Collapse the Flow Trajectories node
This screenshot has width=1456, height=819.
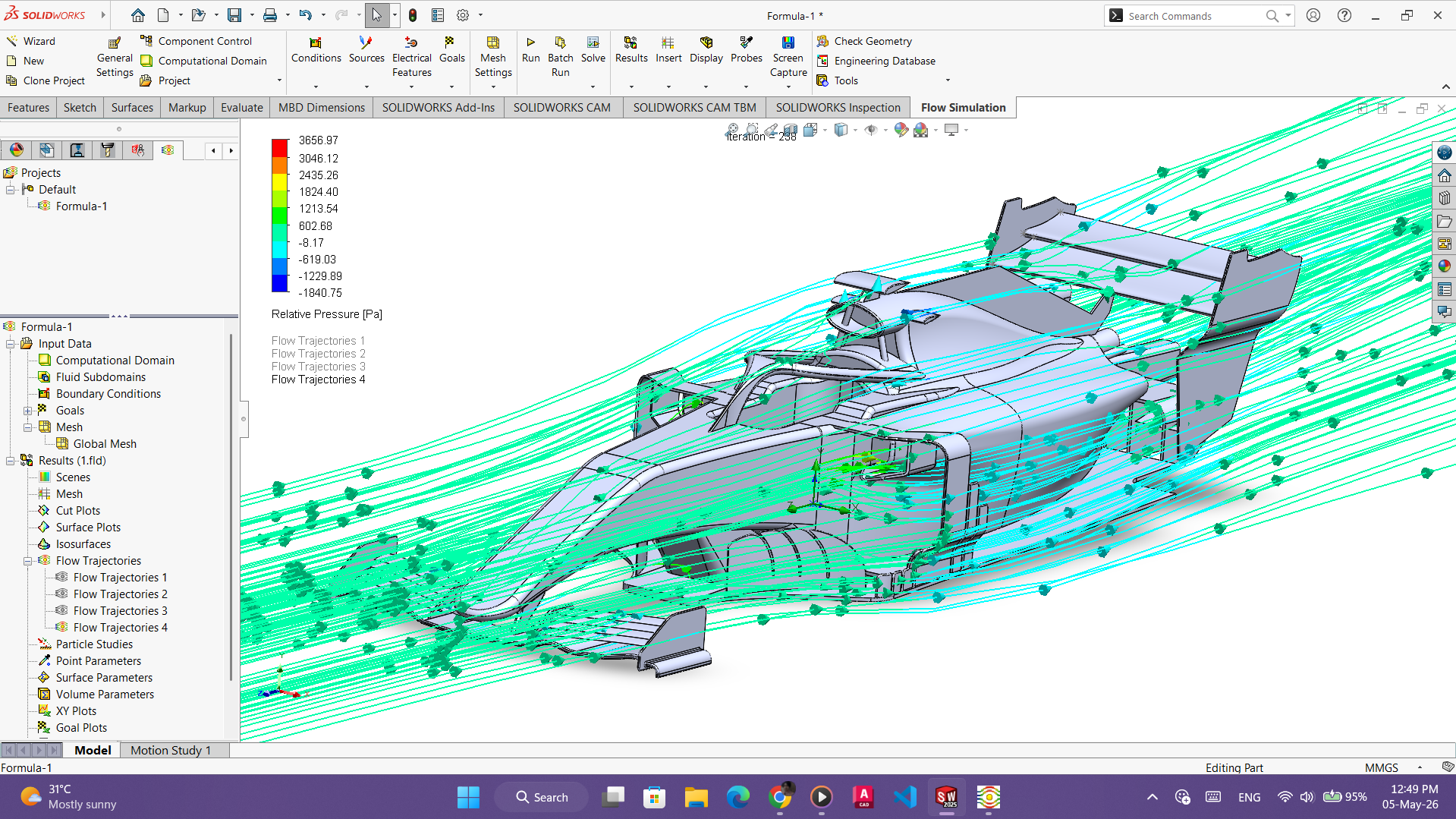(x=28, y=561)
